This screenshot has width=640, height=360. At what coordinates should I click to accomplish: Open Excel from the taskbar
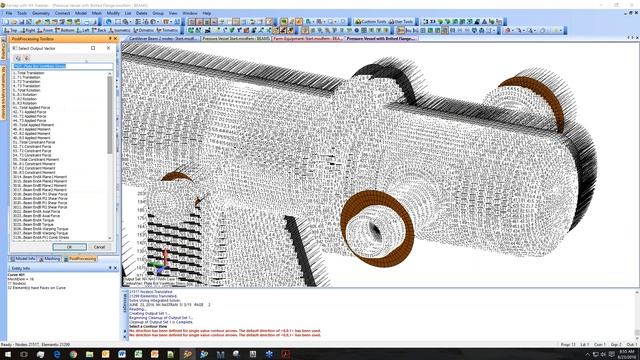(138, 354)
